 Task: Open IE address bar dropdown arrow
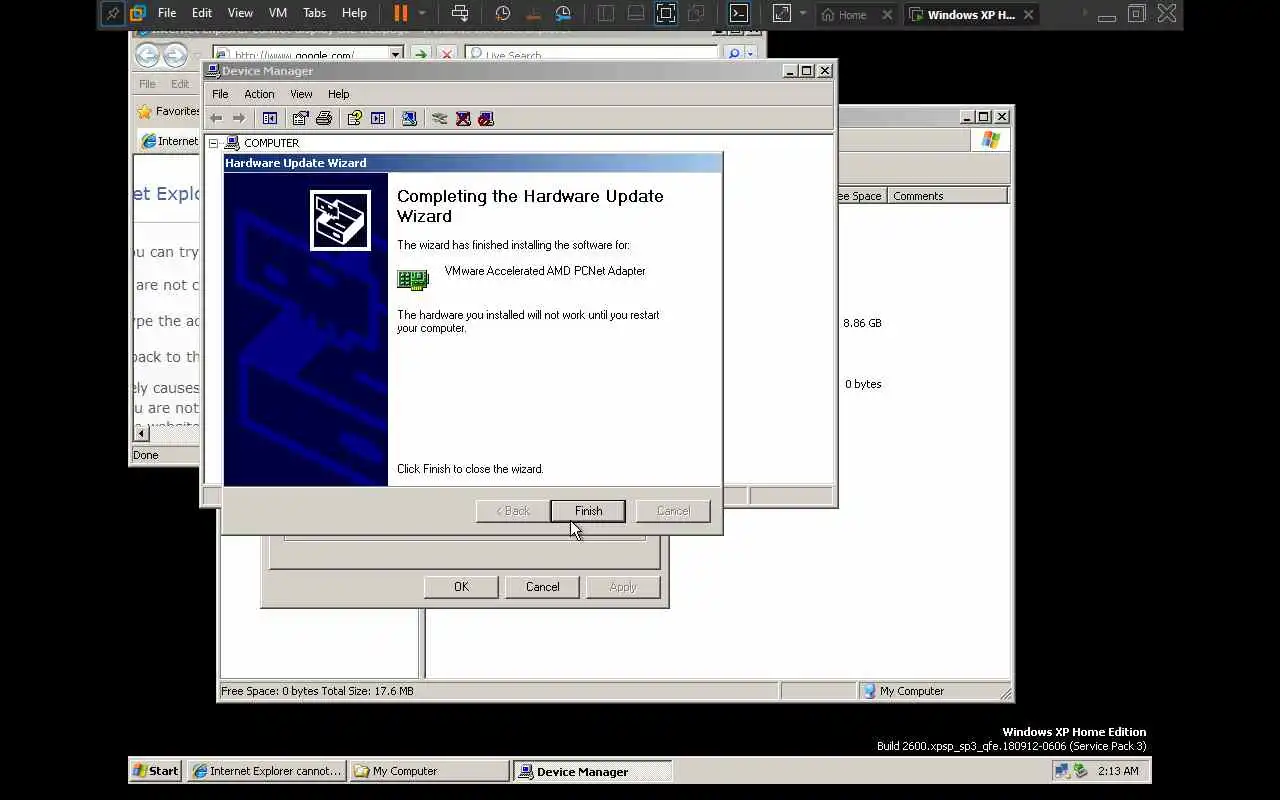click(x=396, y=55)
